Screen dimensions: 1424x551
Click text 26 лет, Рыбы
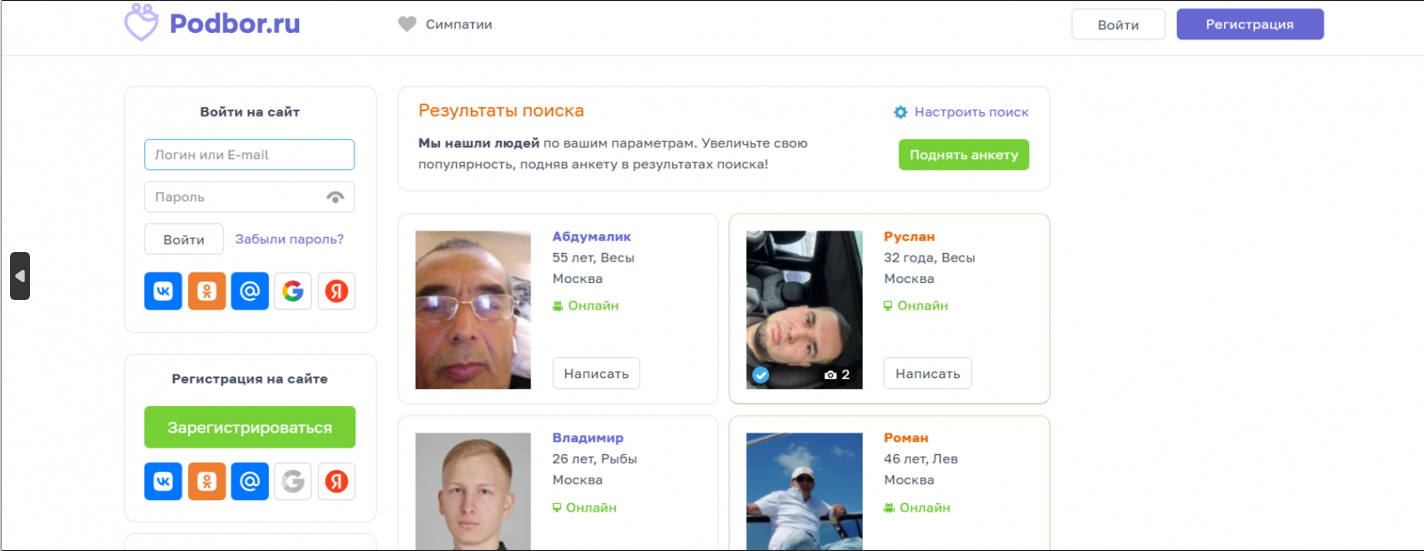[595, 459]
